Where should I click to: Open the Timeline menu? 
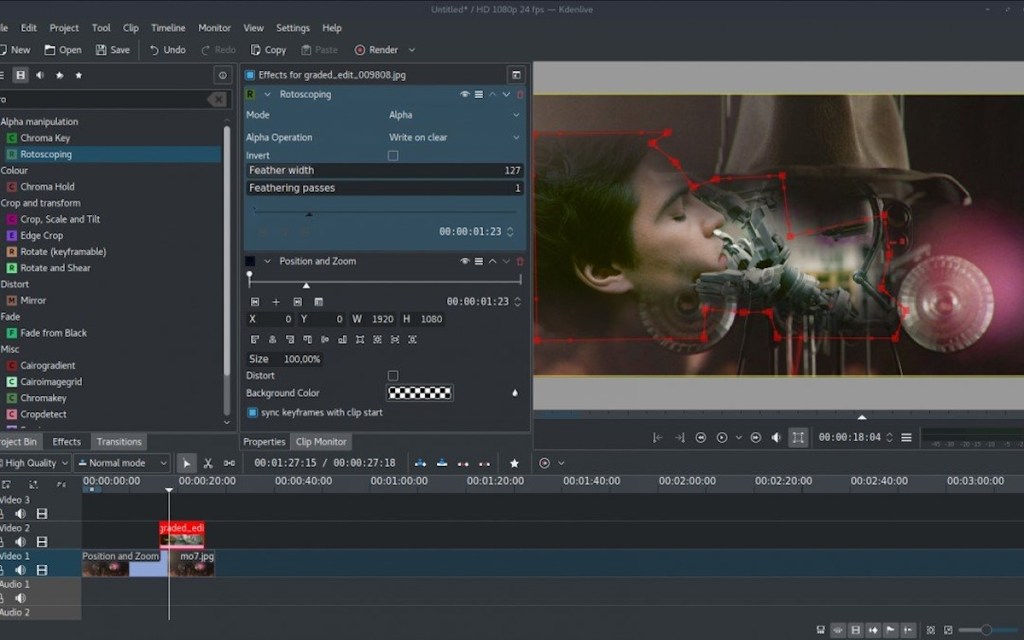click(168, 27)
